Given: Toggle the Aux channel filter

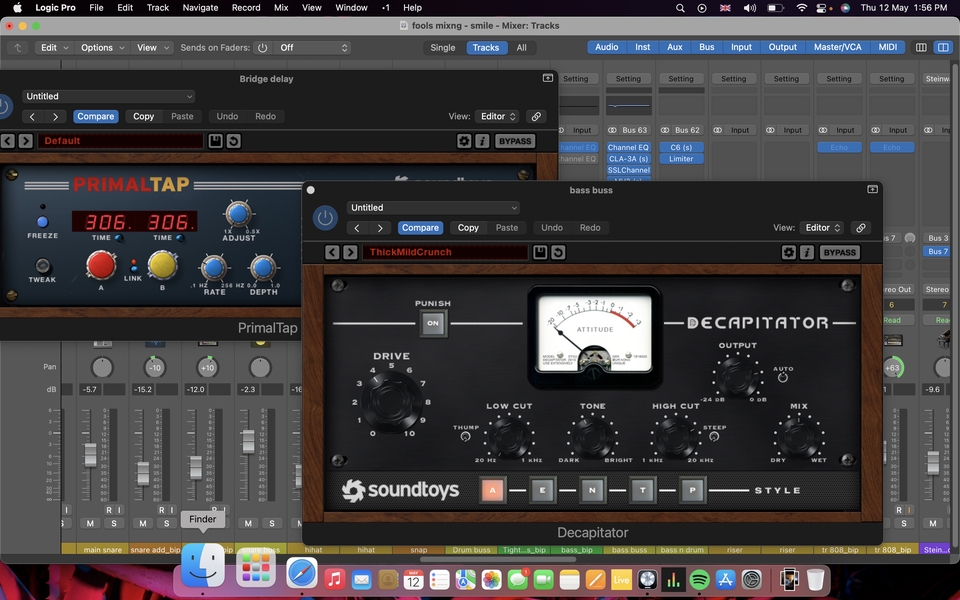Looking at the screenshot, I should pyautogui.click(x=674, y=47).
